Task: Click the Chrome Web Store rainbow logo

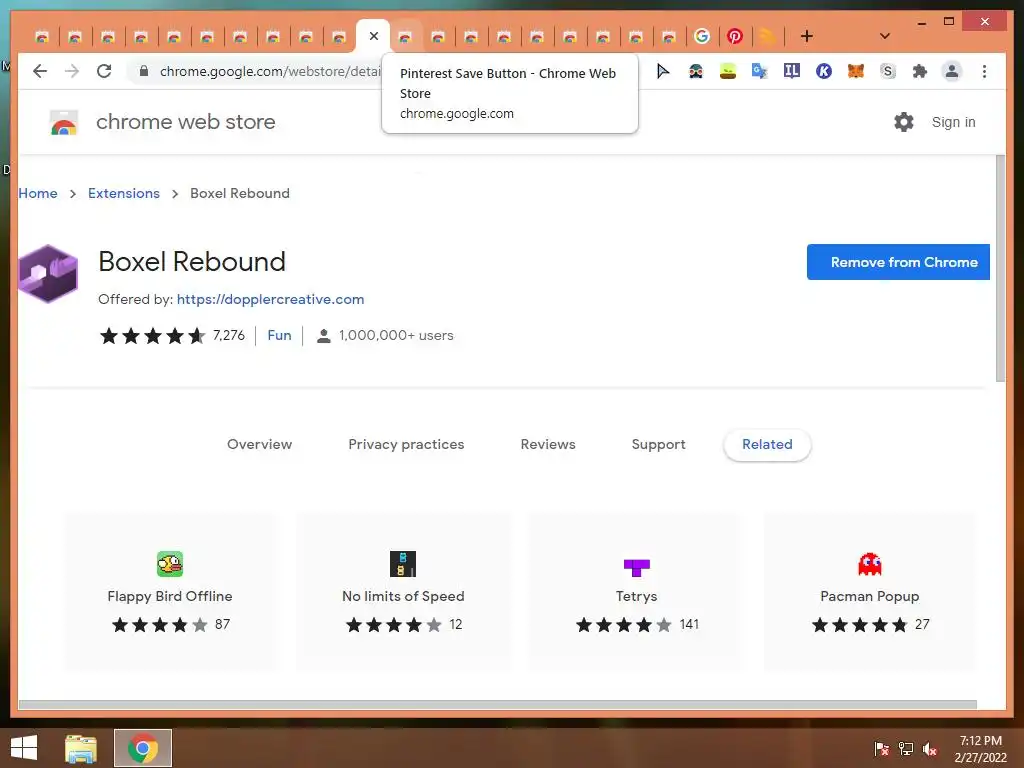Action: [x=64, y=122]
